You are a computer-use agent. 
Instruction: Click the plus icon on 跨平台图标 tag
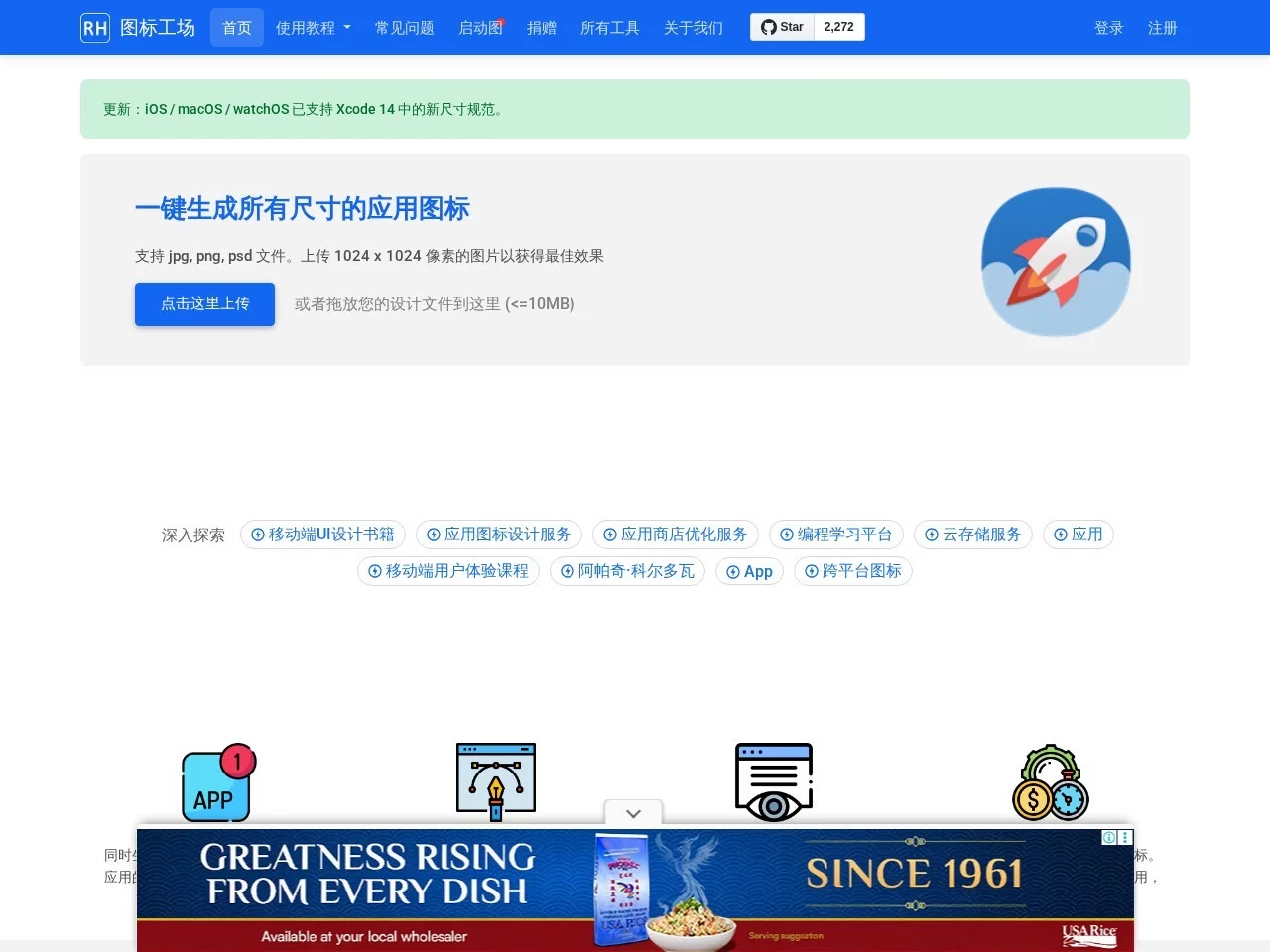tap(812, 571)
